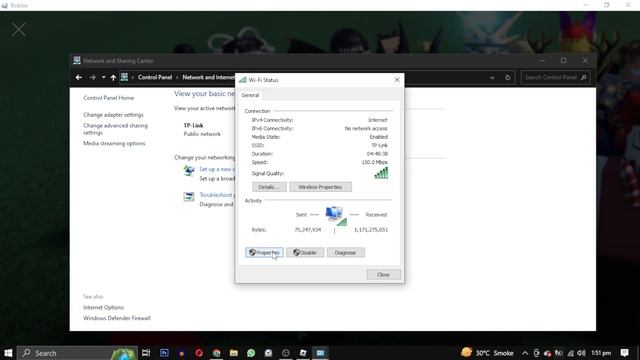The image size is (640, 360).
Task: Open File Explorer from taskbar
Action: [234, 353]
